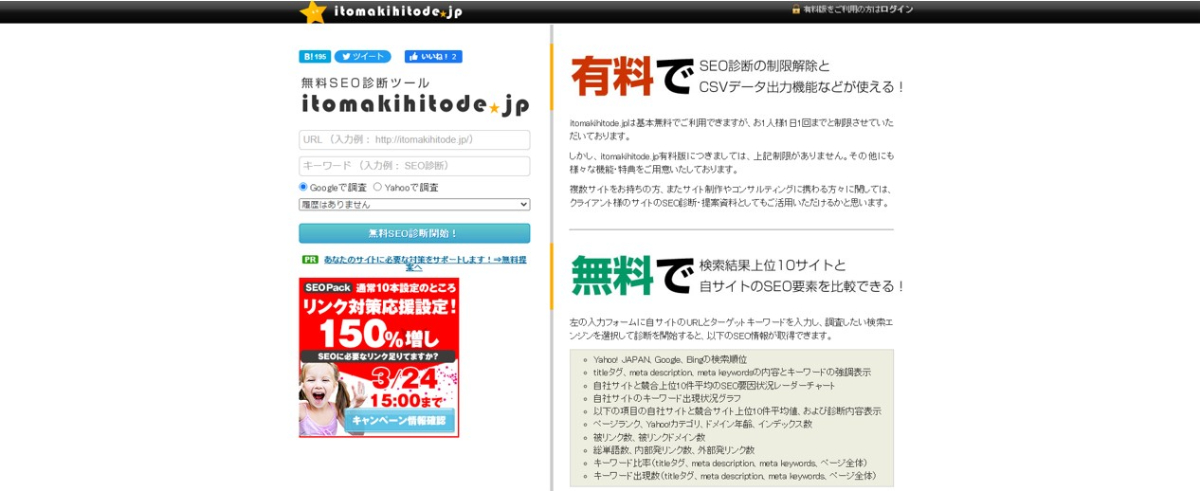Click the green PR badge icon
1200x491 pixels.
pyautogui.click(x=310, y=259)
